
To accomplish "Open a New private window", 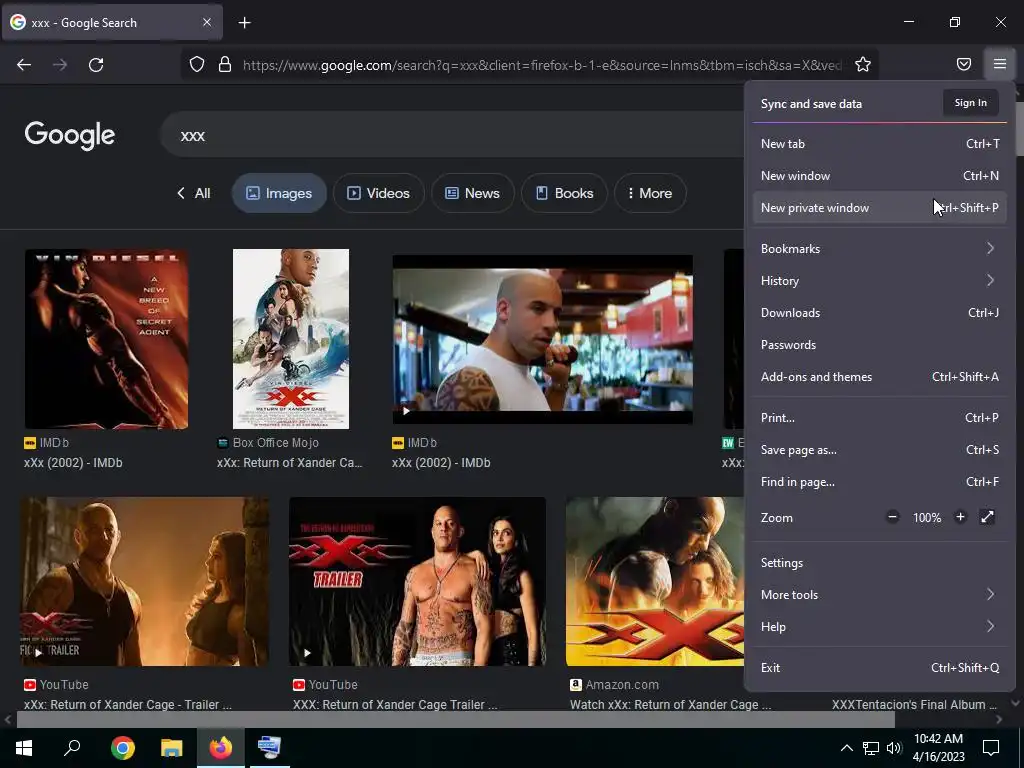I will pyautogui.click(x=880, y=208).
